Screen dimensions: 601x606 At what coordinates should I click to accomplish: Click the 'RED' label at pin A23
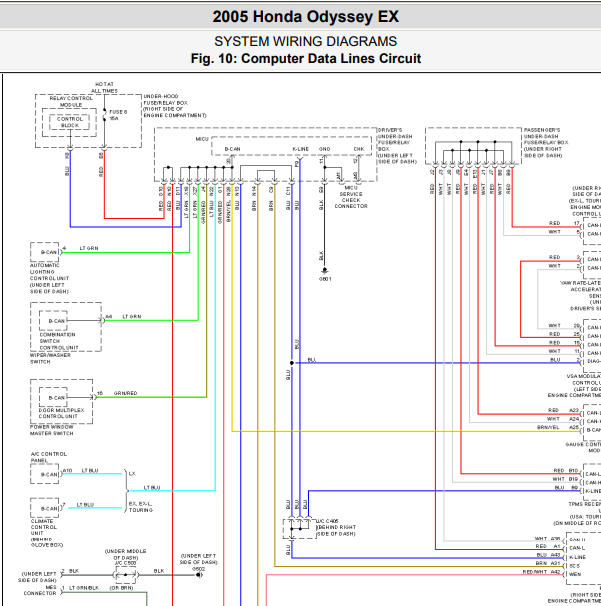(553, 410)
